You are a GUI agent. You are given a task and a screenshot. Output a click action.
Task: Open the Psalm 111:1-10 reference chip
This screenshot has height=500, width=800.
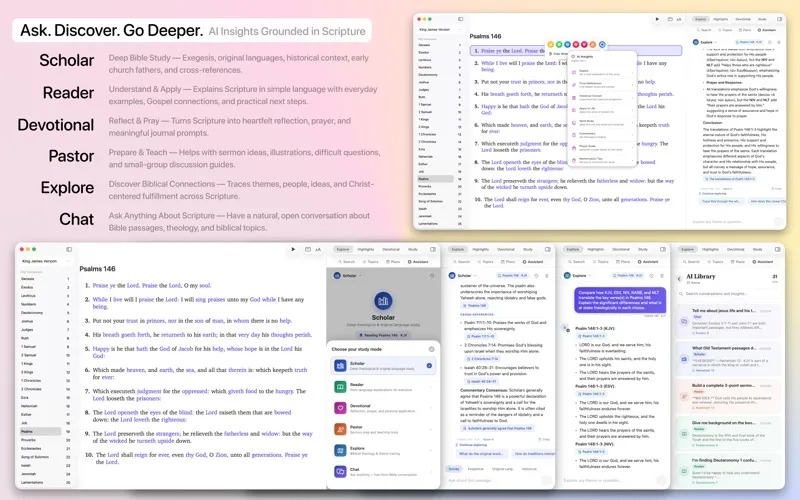482,337
